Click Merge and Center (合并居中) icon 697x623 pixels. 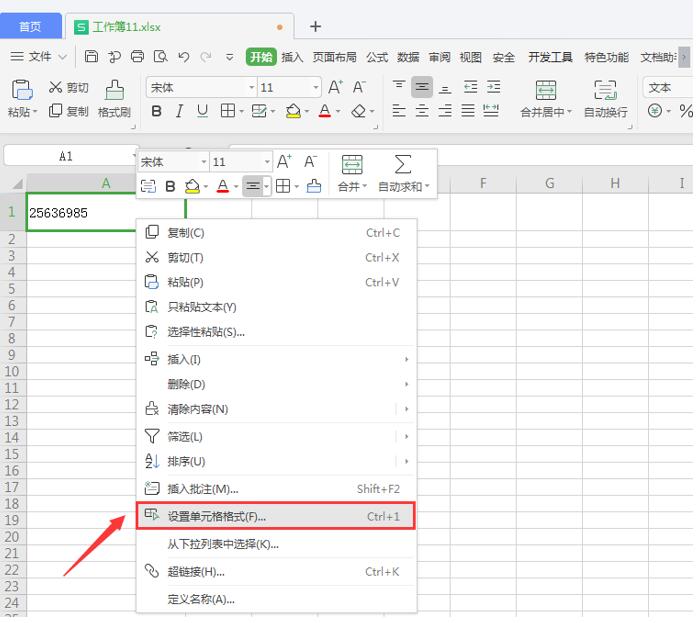click(545, 90)
